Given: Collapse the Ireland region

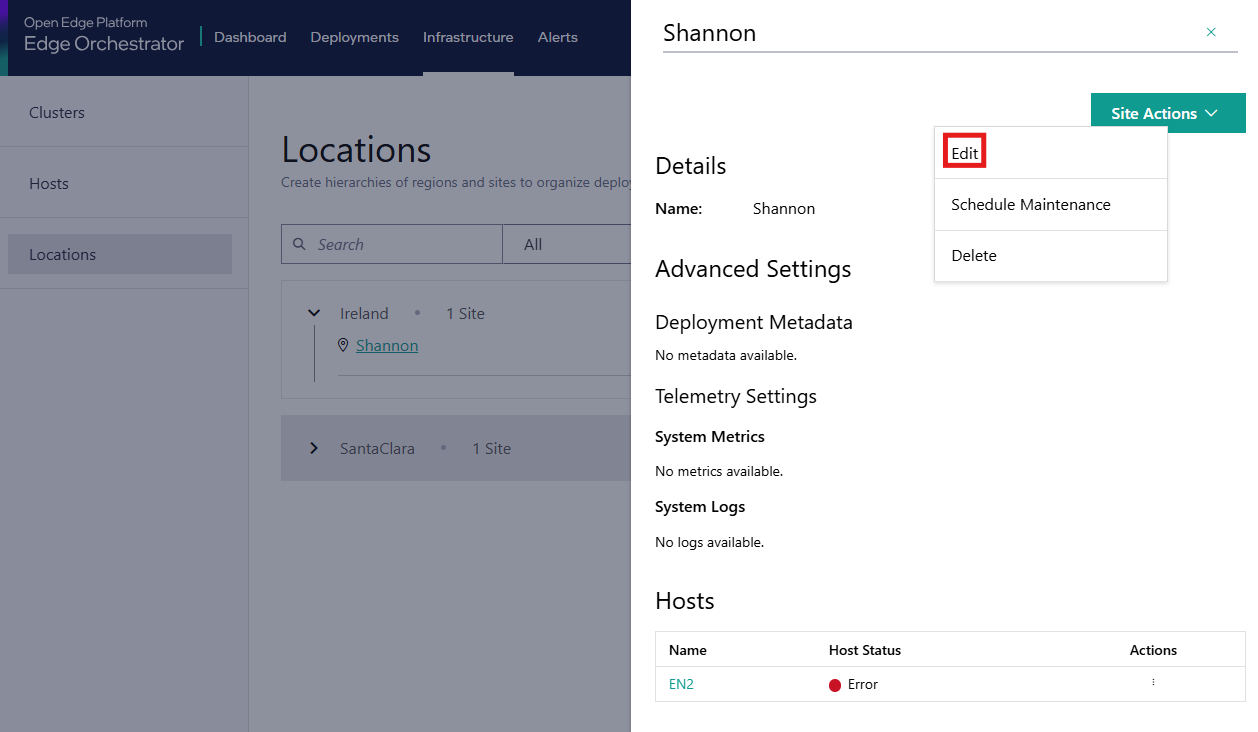Looking at the screenshot, I should click(x=314, y=313).
